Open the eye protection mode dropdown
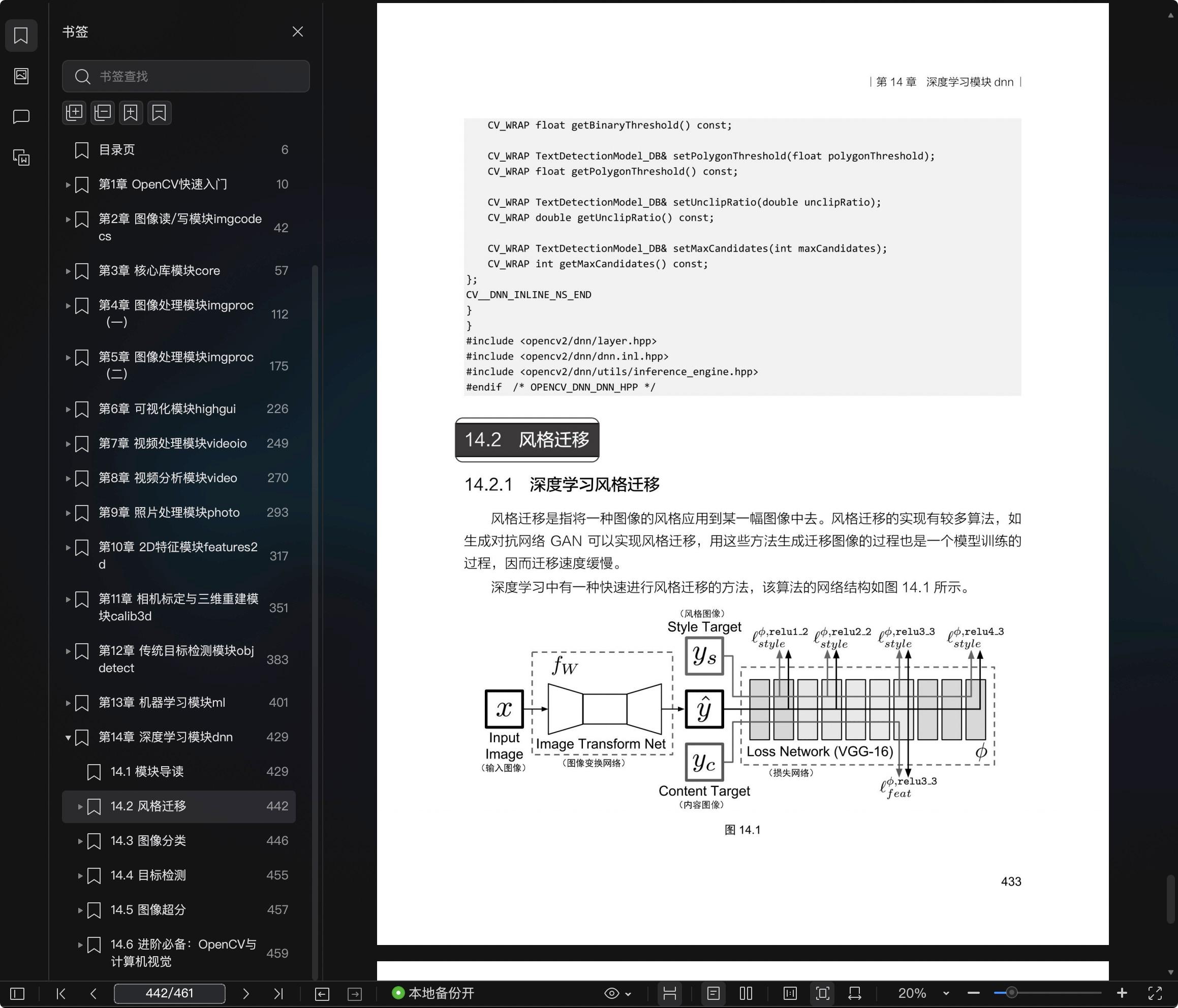This screenshot has height=1008, width=1178. tap(617, 993)
